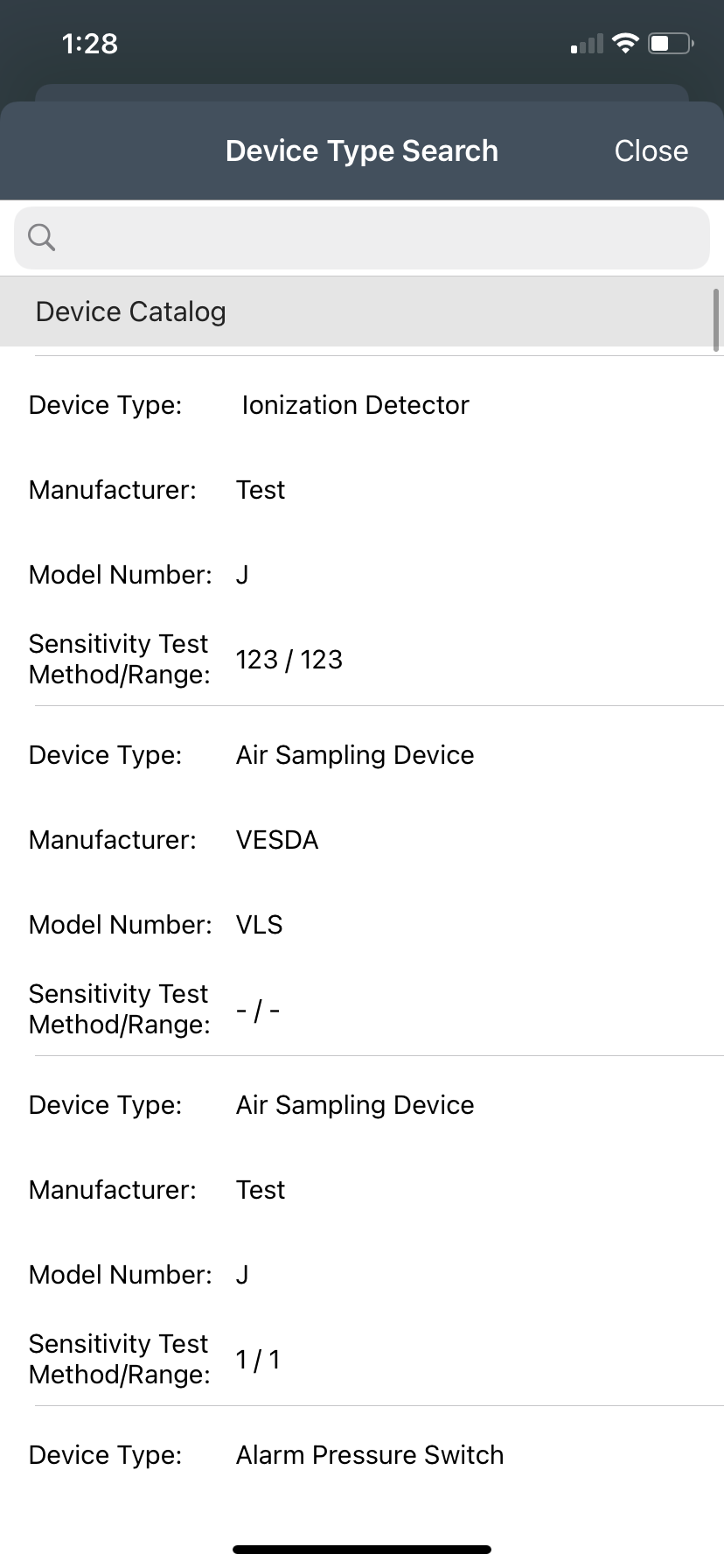The width and height of the screenshot is (724, 1568).
Task: Tap the empty '- / -' sensitivity value
Action: (258, 1011)
